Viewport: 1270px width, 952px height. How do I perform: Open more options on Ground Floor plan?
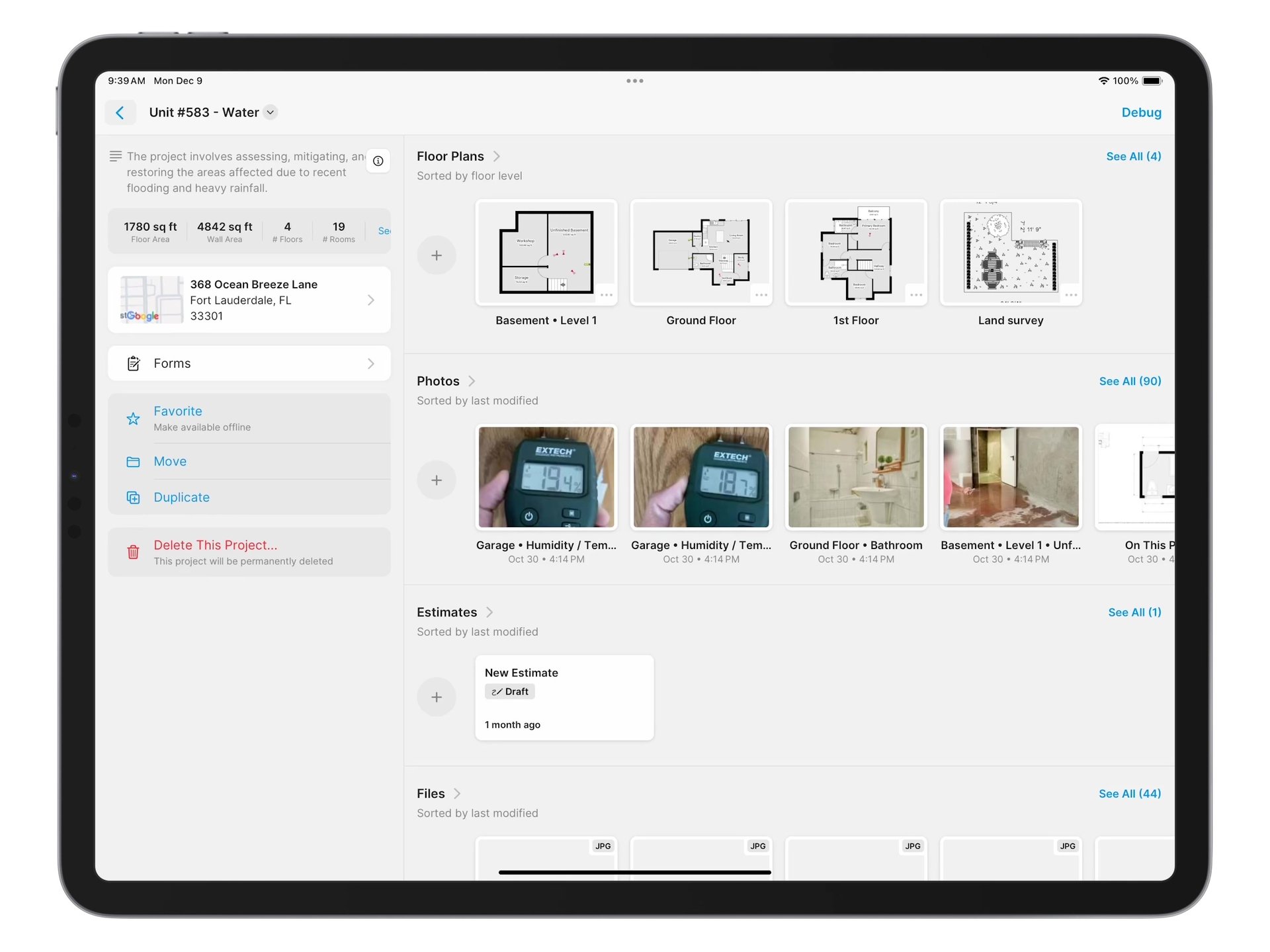tap(761, 295)
